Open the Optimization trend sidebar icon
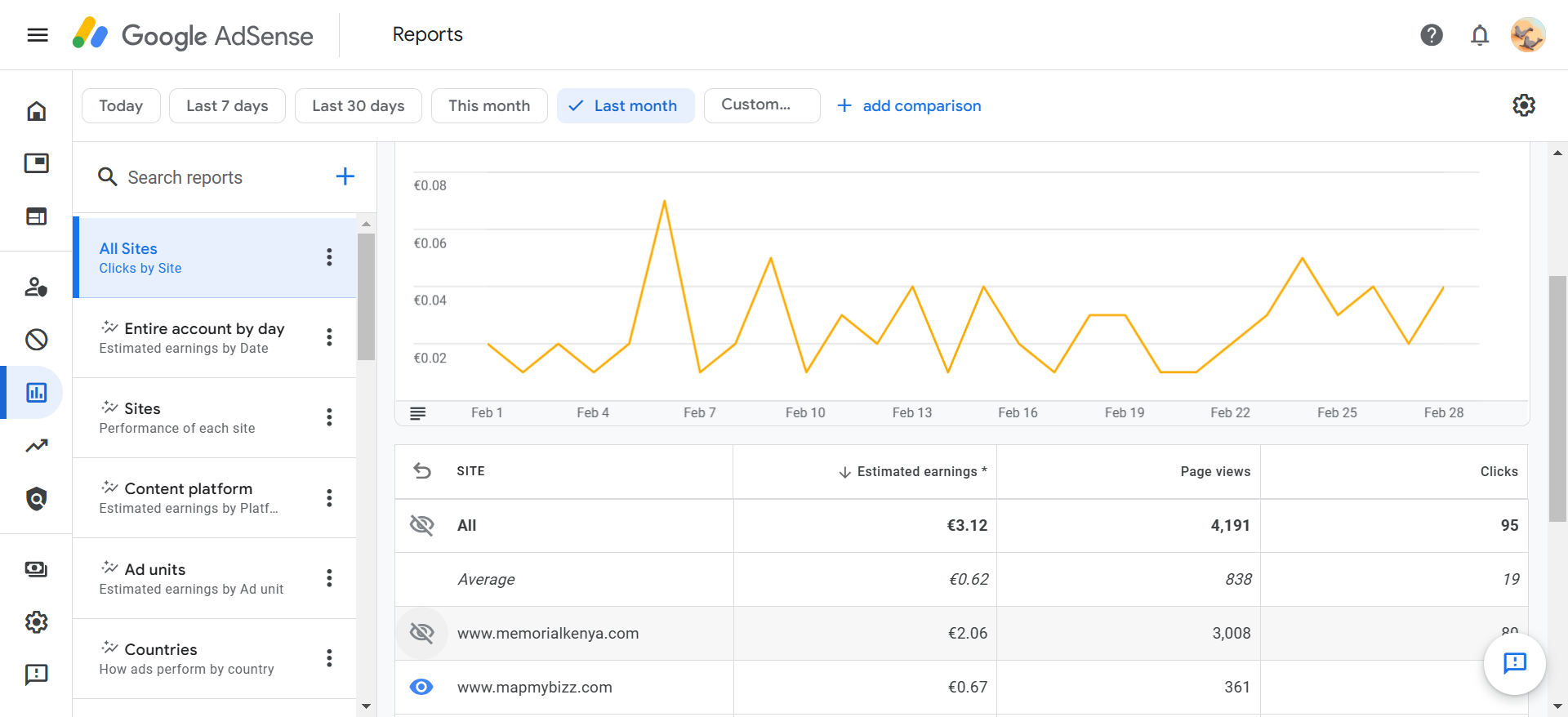1568x717 pixels. [x=37, y=446]
